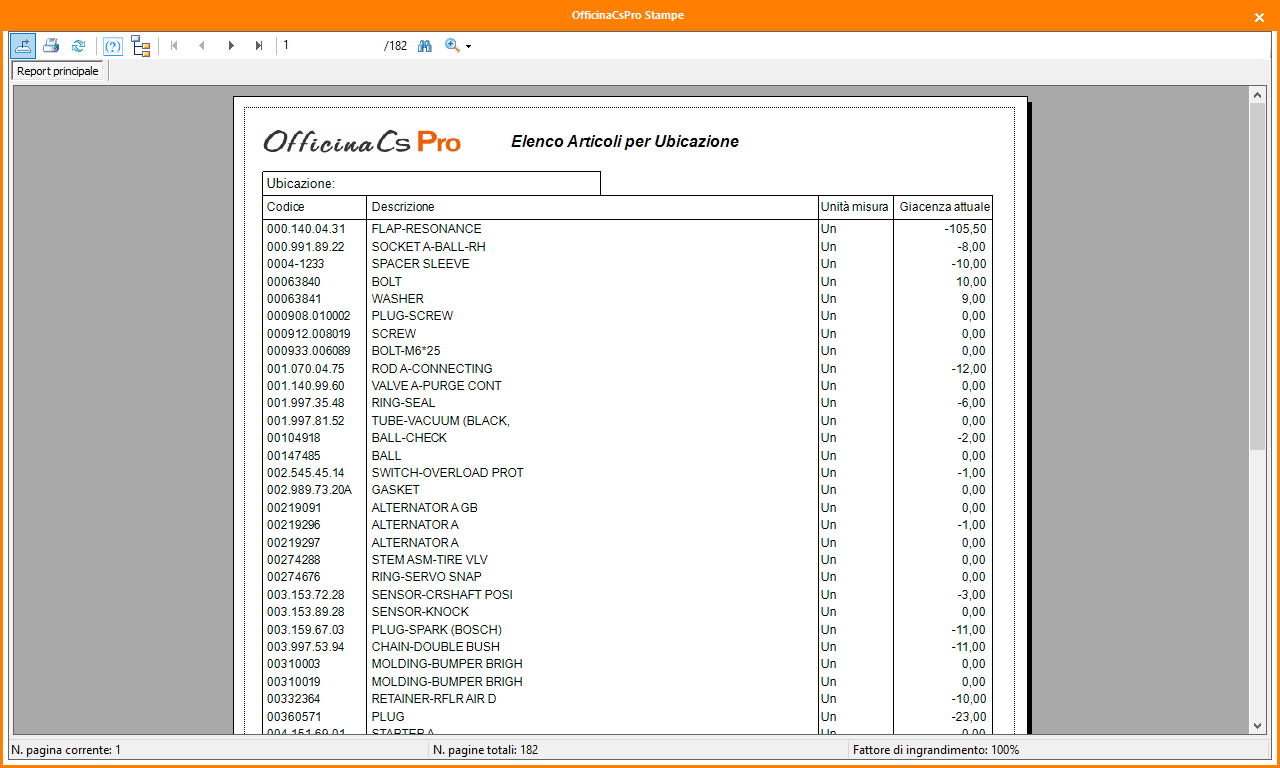This screenshot has height=768, width=1280.
Task: Click the WASHER description
Action: click(397, 299)
